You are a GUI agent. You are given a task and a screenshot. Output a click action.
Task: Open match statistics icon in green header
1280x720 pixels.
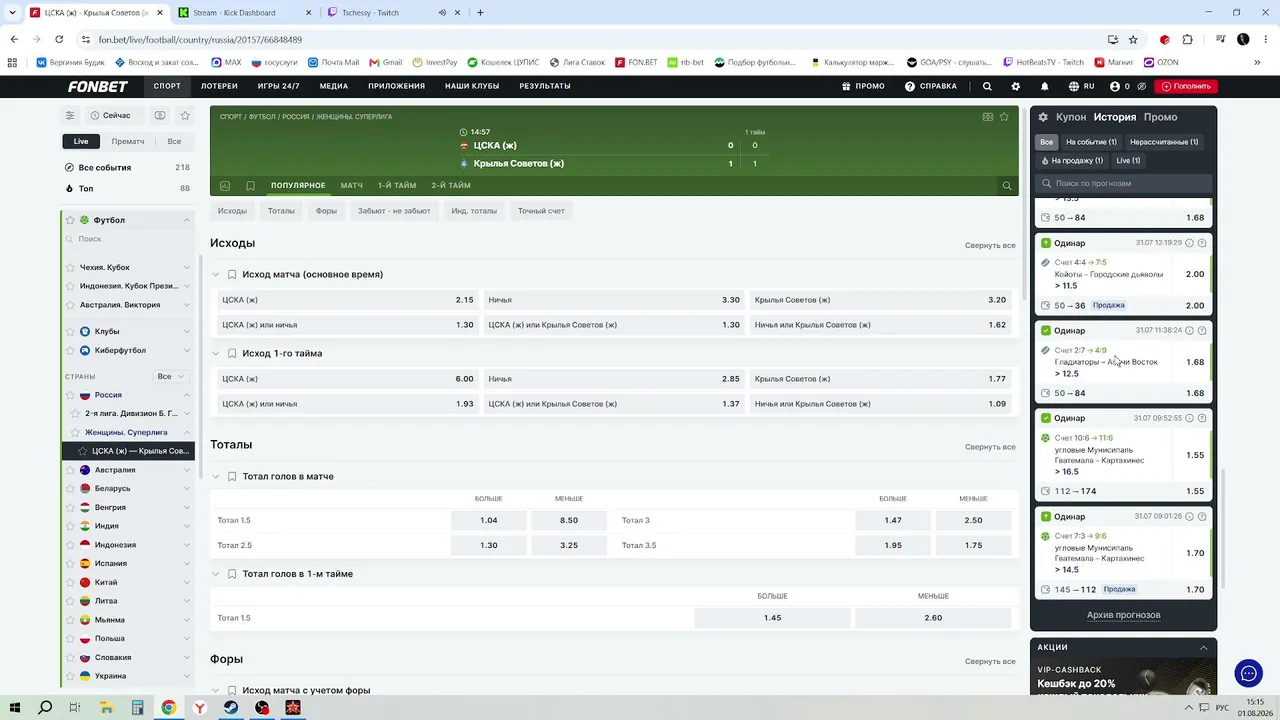click(224, 185)
